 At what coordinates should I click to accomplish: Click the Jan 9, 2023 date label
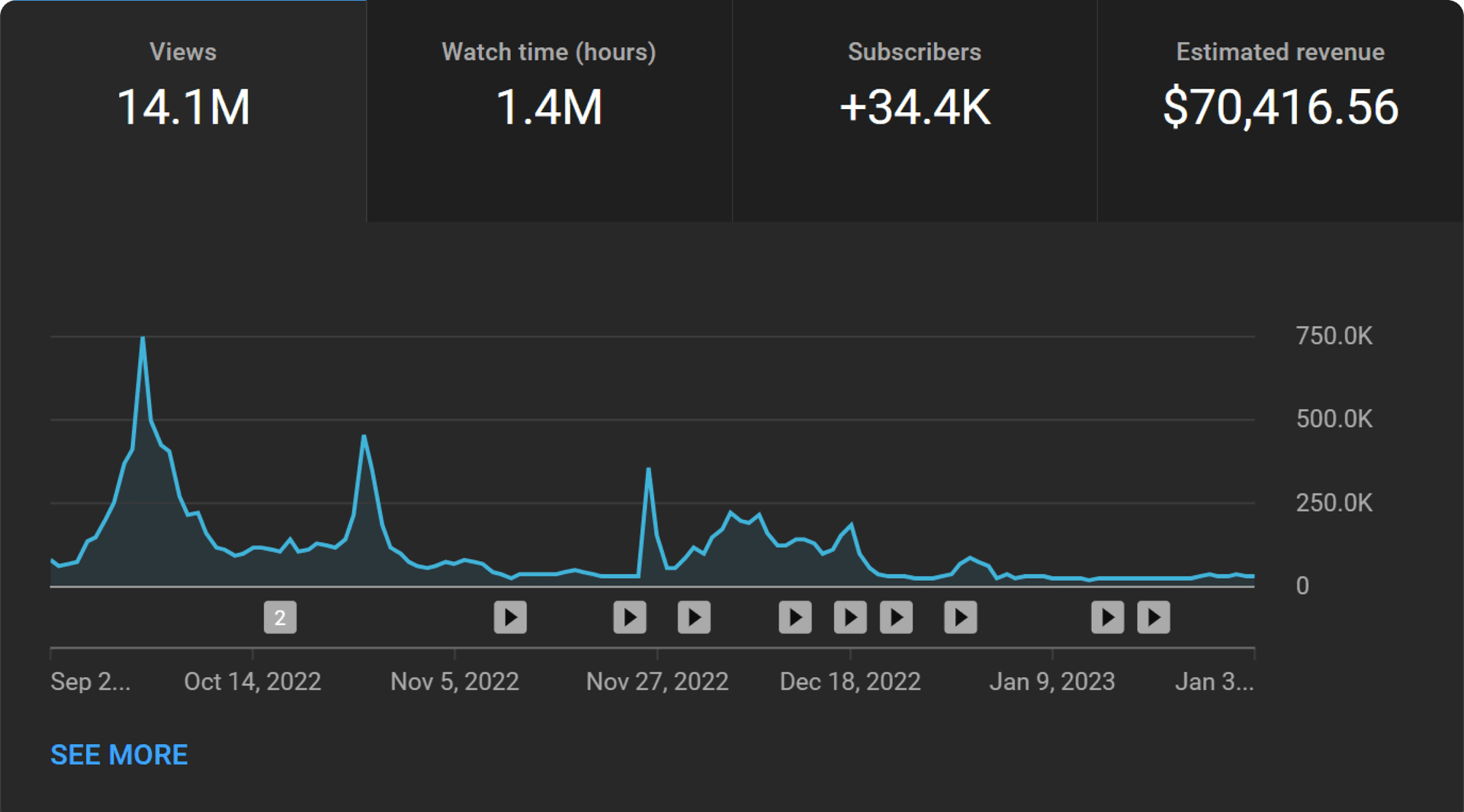tap(1052, 682)
